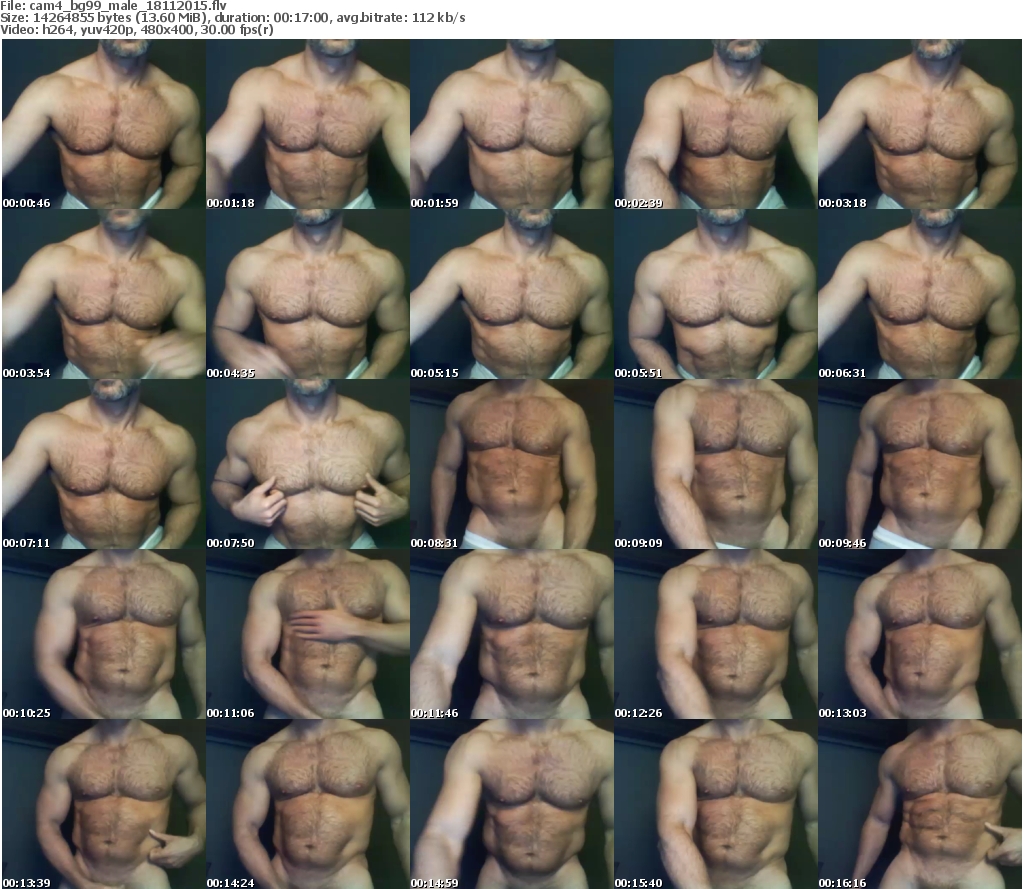Select the last frame at 00:16:16
The height and width of the screenshot is (889, 1024).
tap(920, 804)
